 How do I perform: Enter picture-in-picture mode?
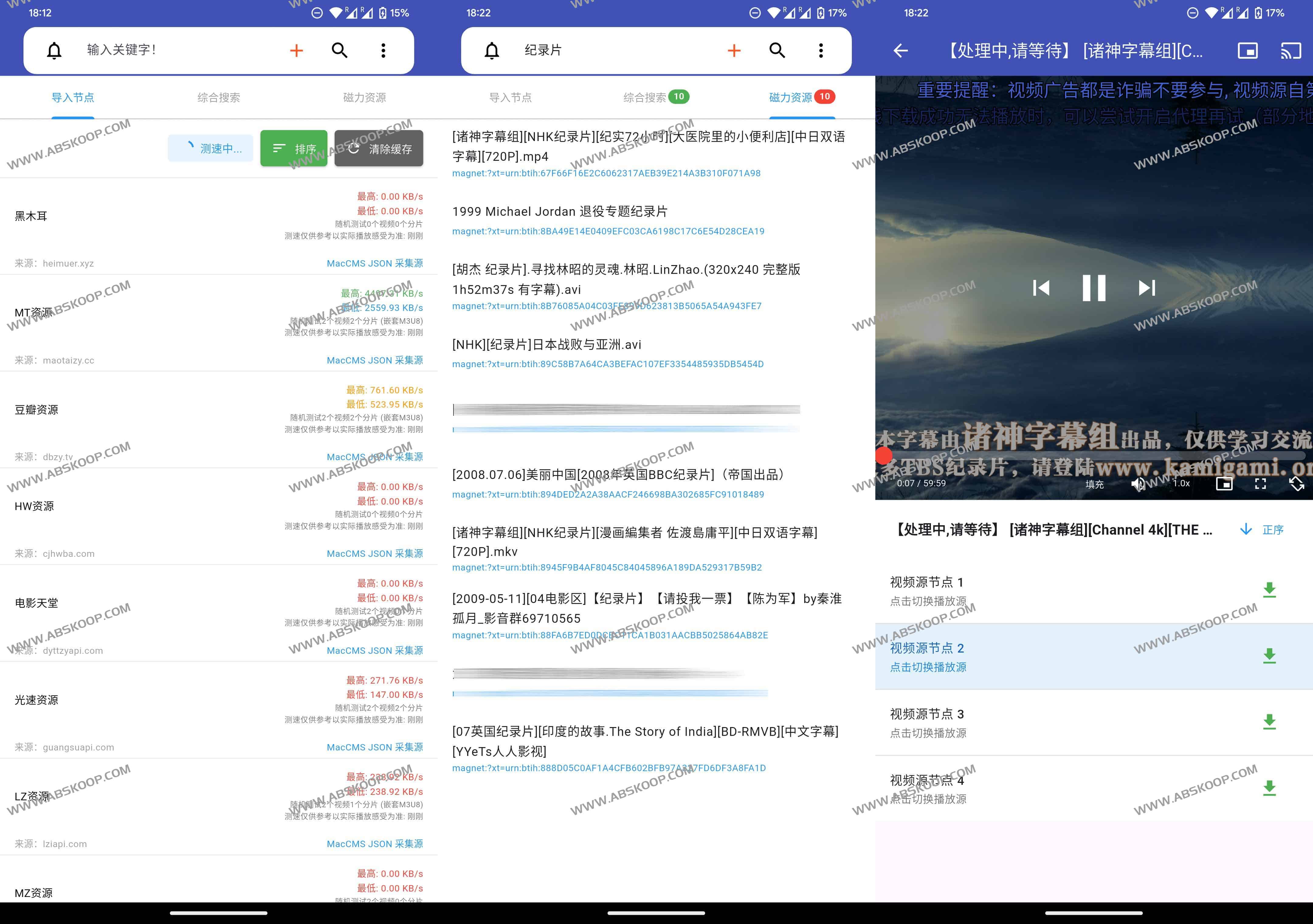point(1248,50)
